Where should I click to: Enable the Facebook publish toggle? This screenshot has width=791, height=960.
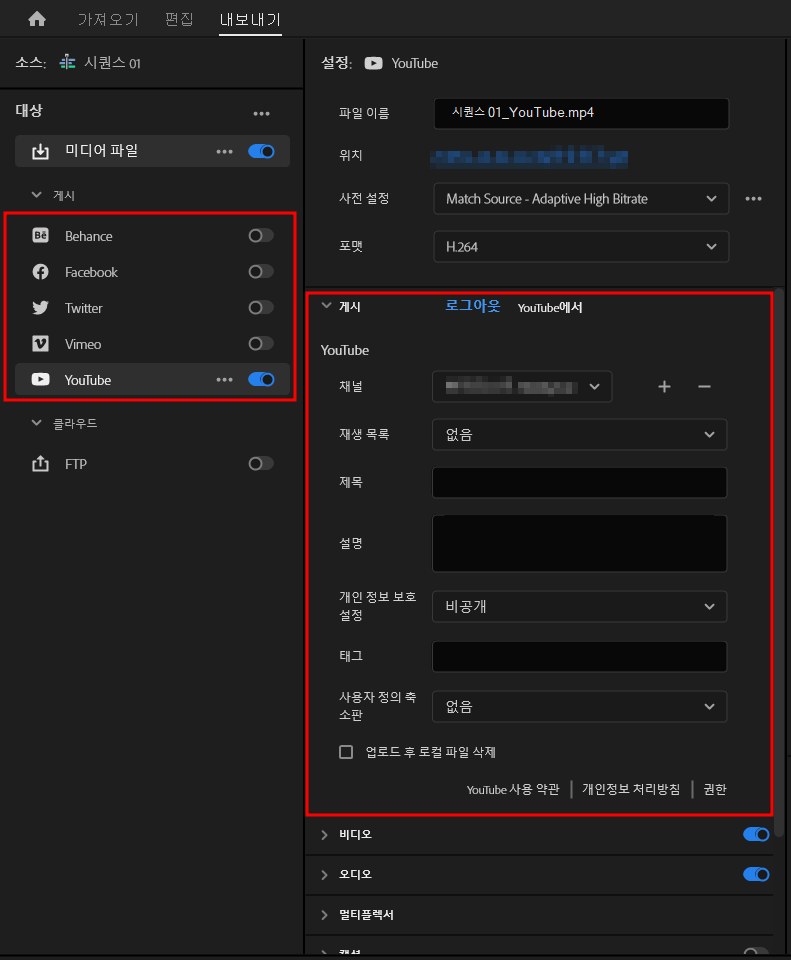(x=261, y=271)
